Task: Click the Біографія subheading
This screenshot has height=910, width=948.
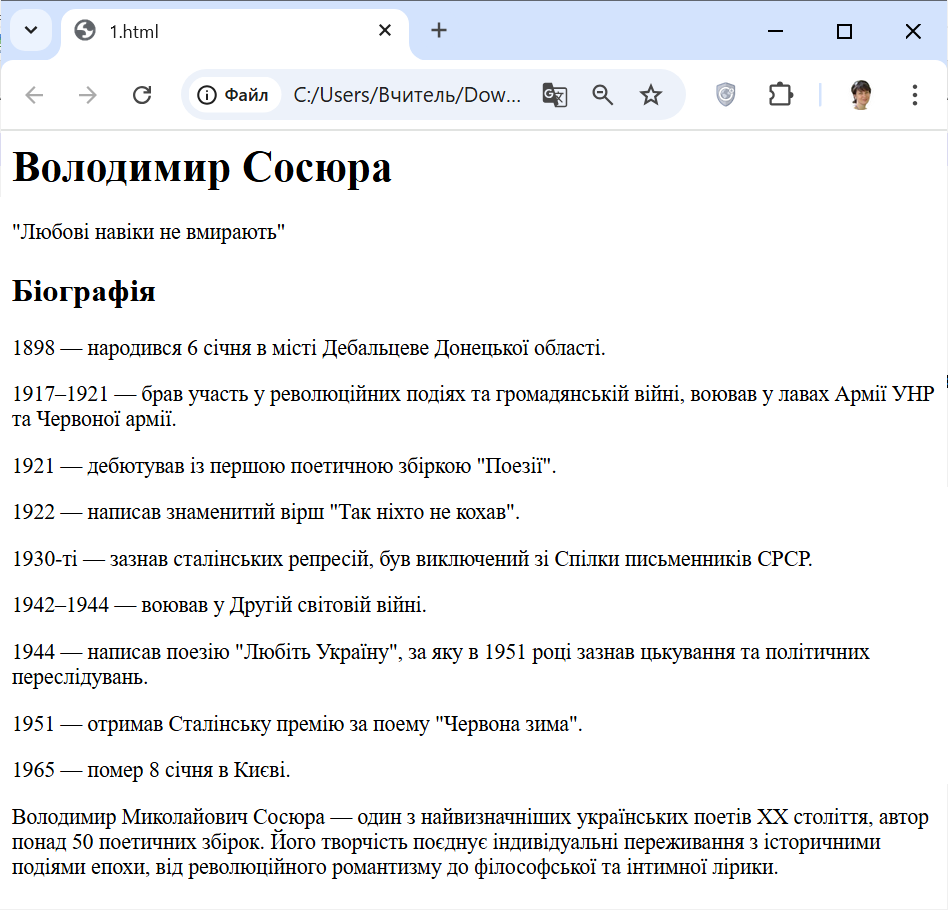Action: click(84, 293)
